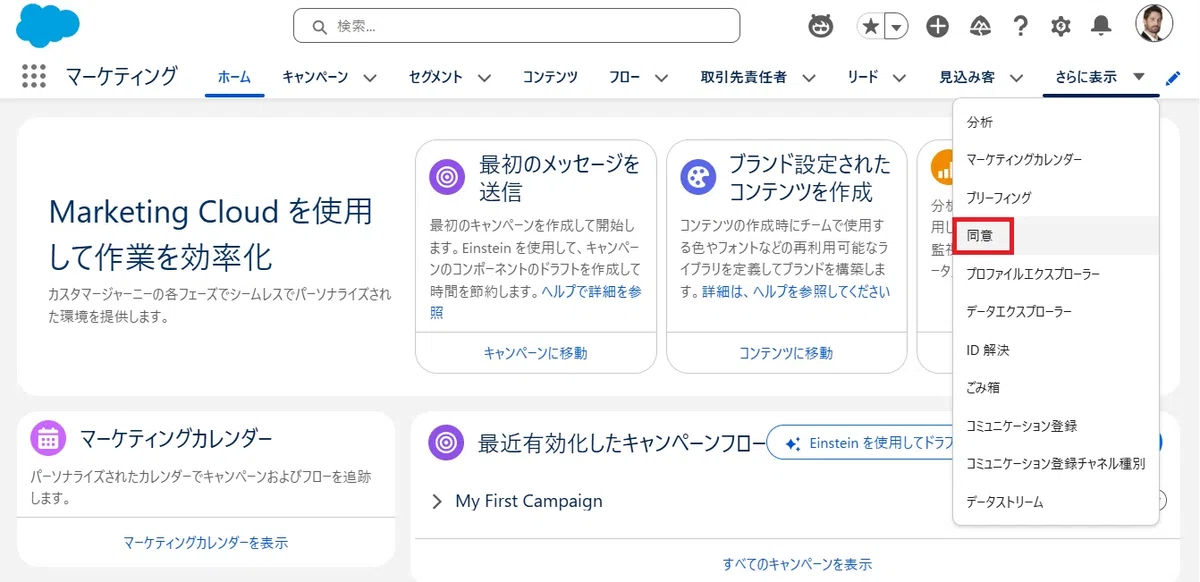Open the キャンペーン tab

(x=314, y=77)
